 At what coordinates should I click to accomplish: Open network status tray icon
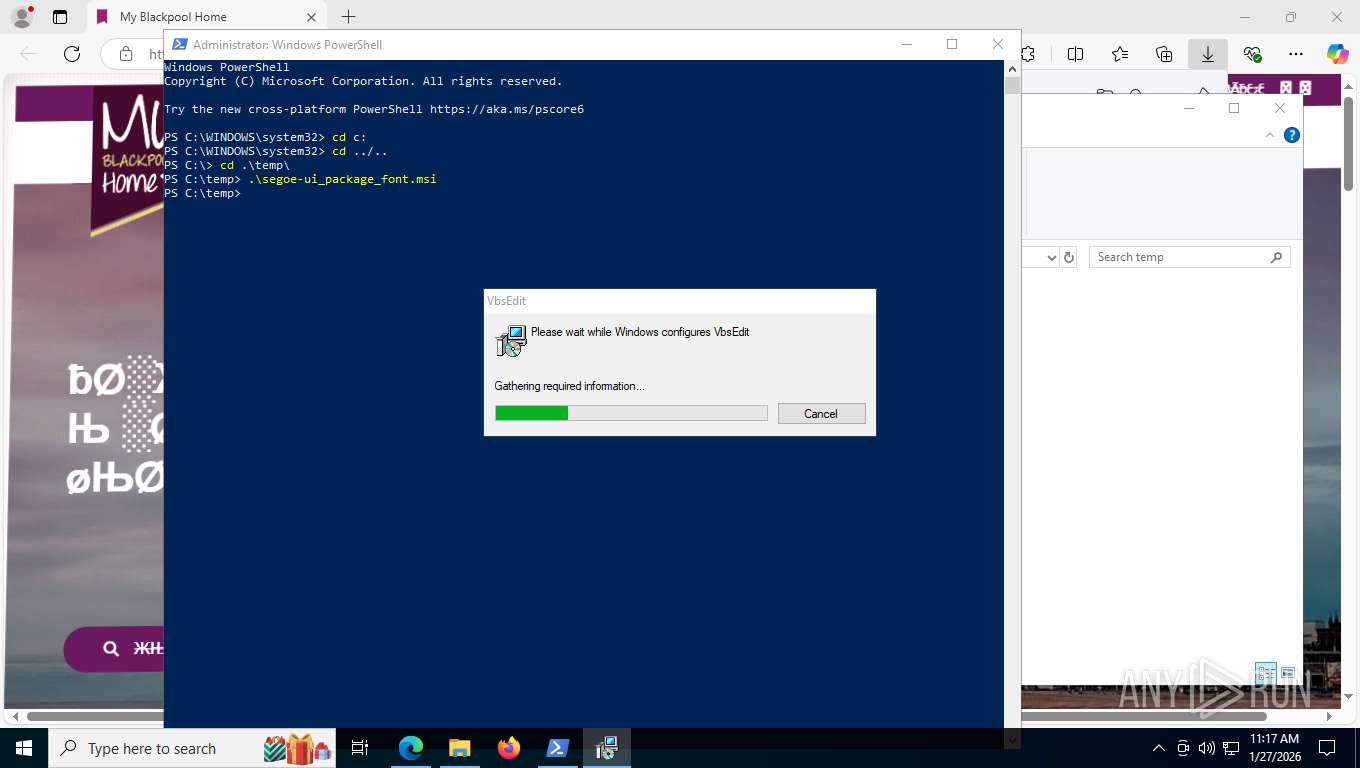coord(1230,748)
